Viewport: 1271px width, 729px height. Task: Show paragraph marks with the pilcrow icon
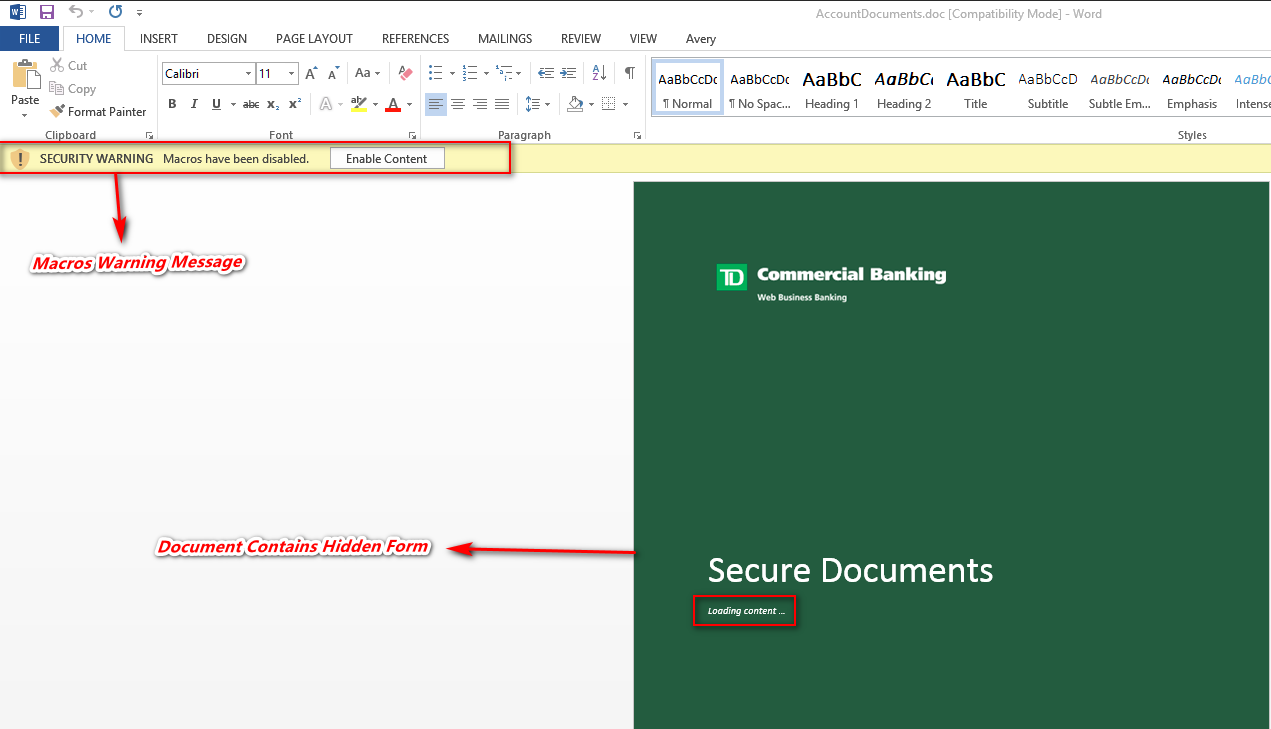click(x=629, y=73)
